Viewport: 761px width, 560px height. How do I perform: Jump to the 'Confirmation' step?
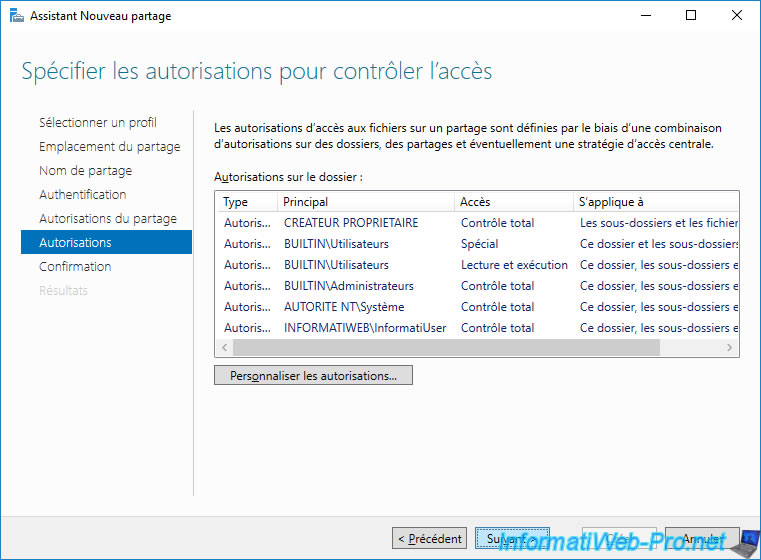tap(75, 267)
